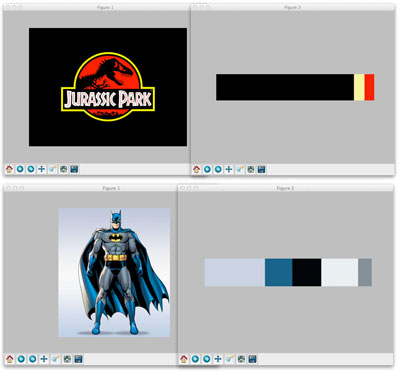Reset view with Home icon in Jurassic Park image window

9,169
